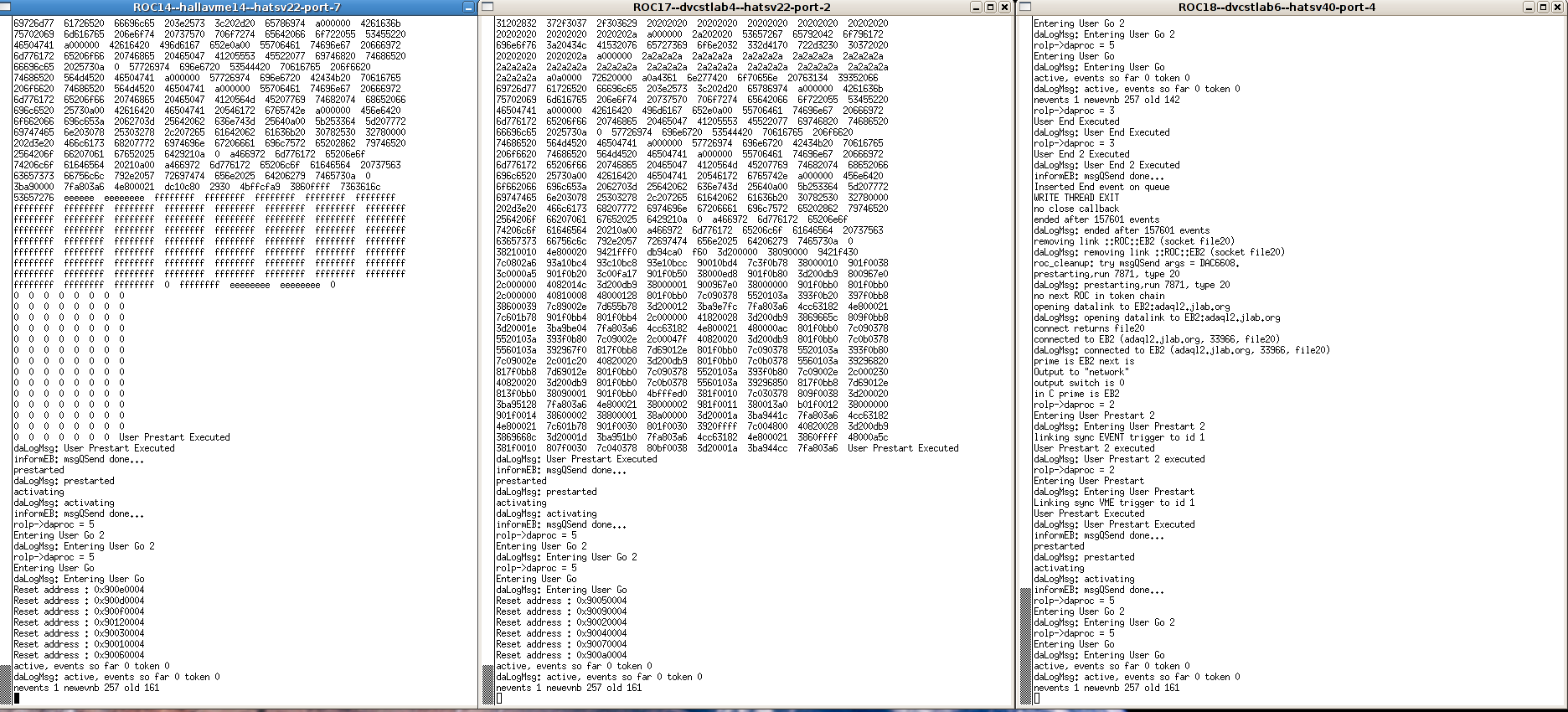Select 'Reset address : 0x90020004' in ROC17
This screenshot has width=1568, height=712.
[561, 622]
